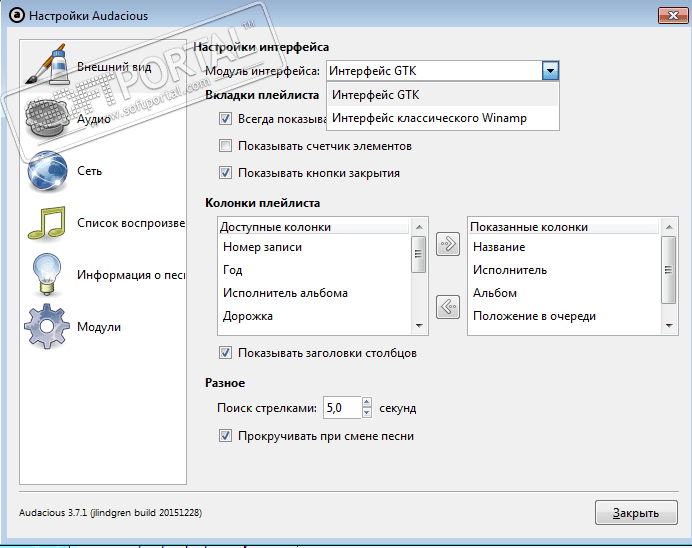
Task: Click the shown columns scroll up arrow
Action: click(x=669, y=227)
